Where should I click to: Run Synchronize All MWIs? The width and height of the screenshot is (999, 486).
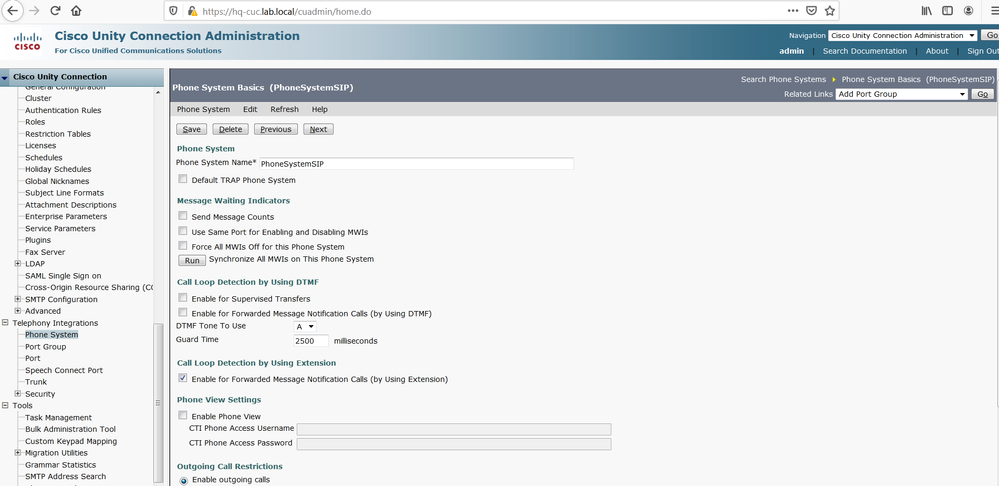pyautogui.click(x=192, y=261)
